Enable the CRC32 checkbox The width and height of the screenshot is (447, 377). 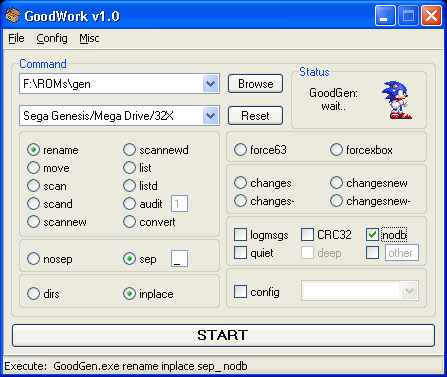coord(307,235)
